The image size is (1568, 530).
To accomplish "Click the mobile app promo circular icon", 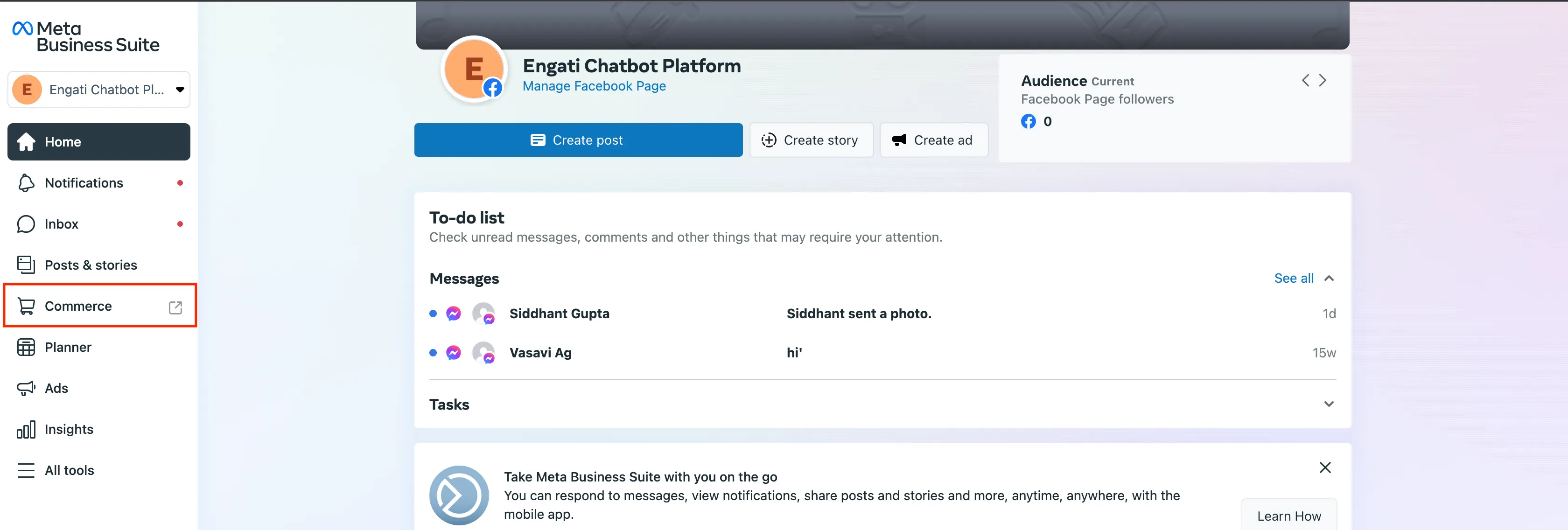I will tap(458, 495).
